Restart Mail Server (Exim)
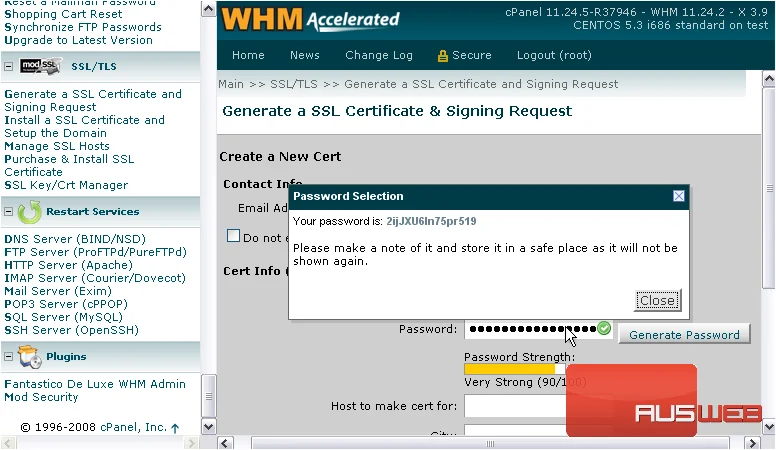The width and height of the screenshot is (776, 450). point(58,291)
